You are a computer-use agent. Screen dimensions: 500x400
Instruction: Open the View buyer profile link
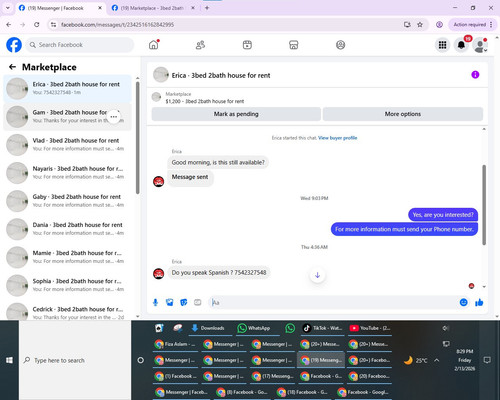click(337, 138)
